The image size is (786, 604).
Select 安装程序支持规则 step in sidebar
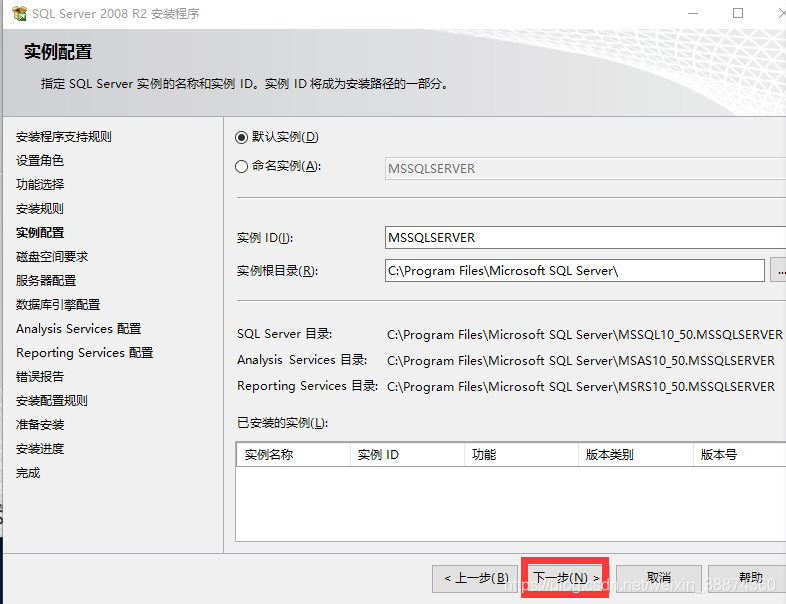pyautogui.click(x=64, y=137)
